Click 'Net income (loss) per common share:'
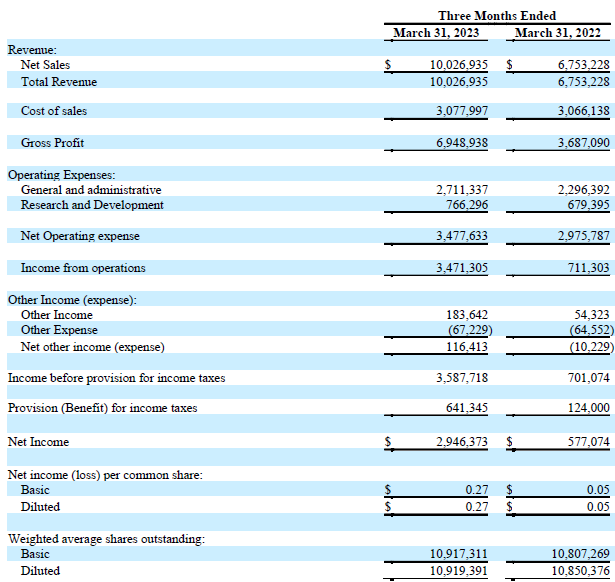The height and width of the screenshot is (582, 615). [105, 475]
